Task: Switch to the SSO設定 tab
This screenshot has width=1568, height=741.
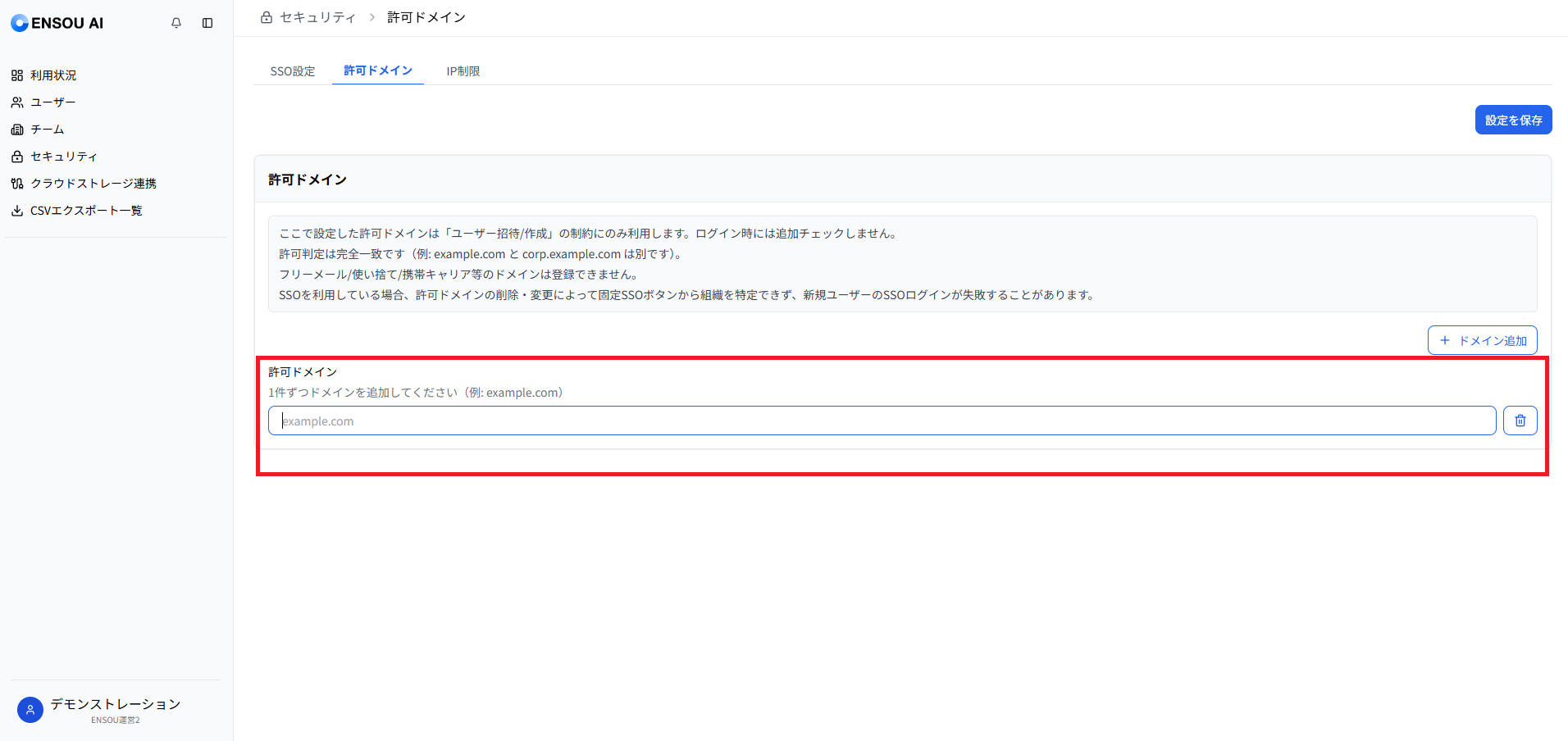Action: click(293, 71)
